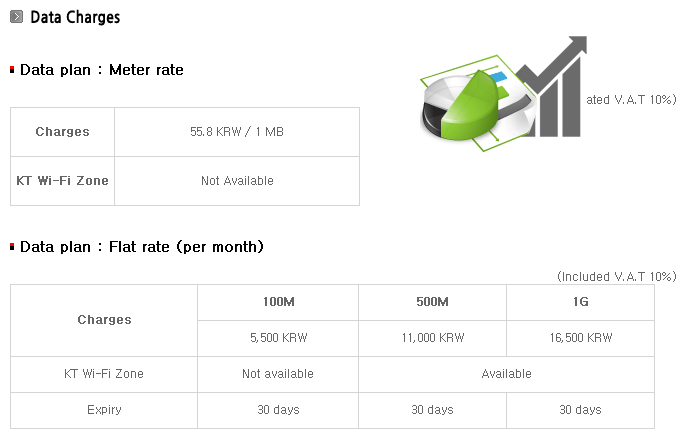
Task: Click the red bullet before Flat rate
Action: [x=12, y=246]
